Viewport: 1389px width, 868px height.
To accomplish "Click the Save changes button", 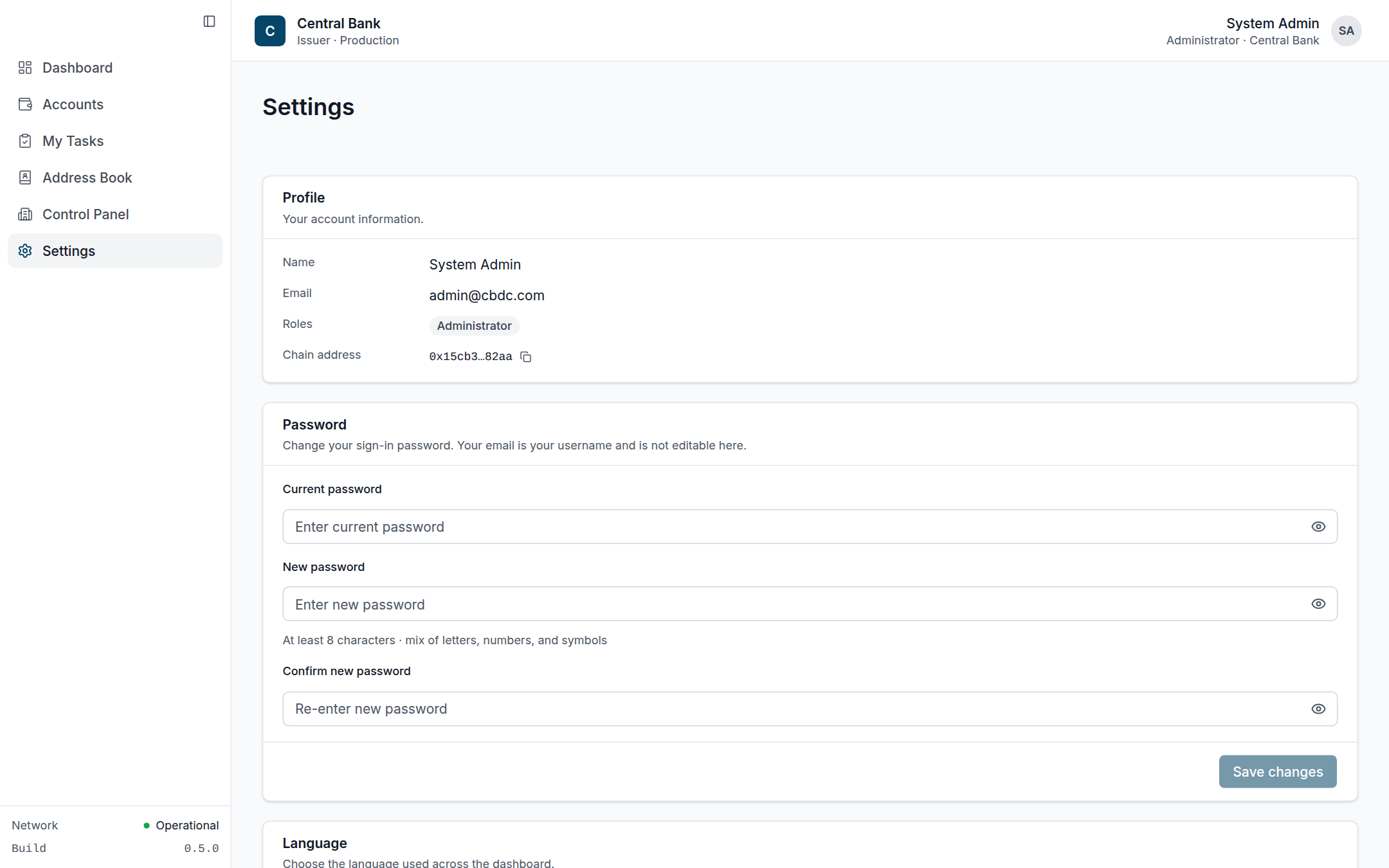I will pos(1278,772).
